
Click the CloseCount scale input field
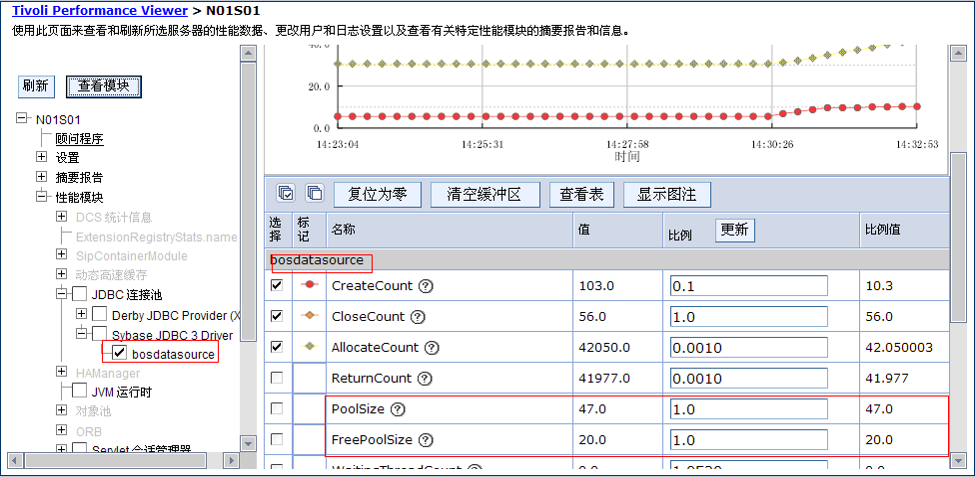[748, 317]
